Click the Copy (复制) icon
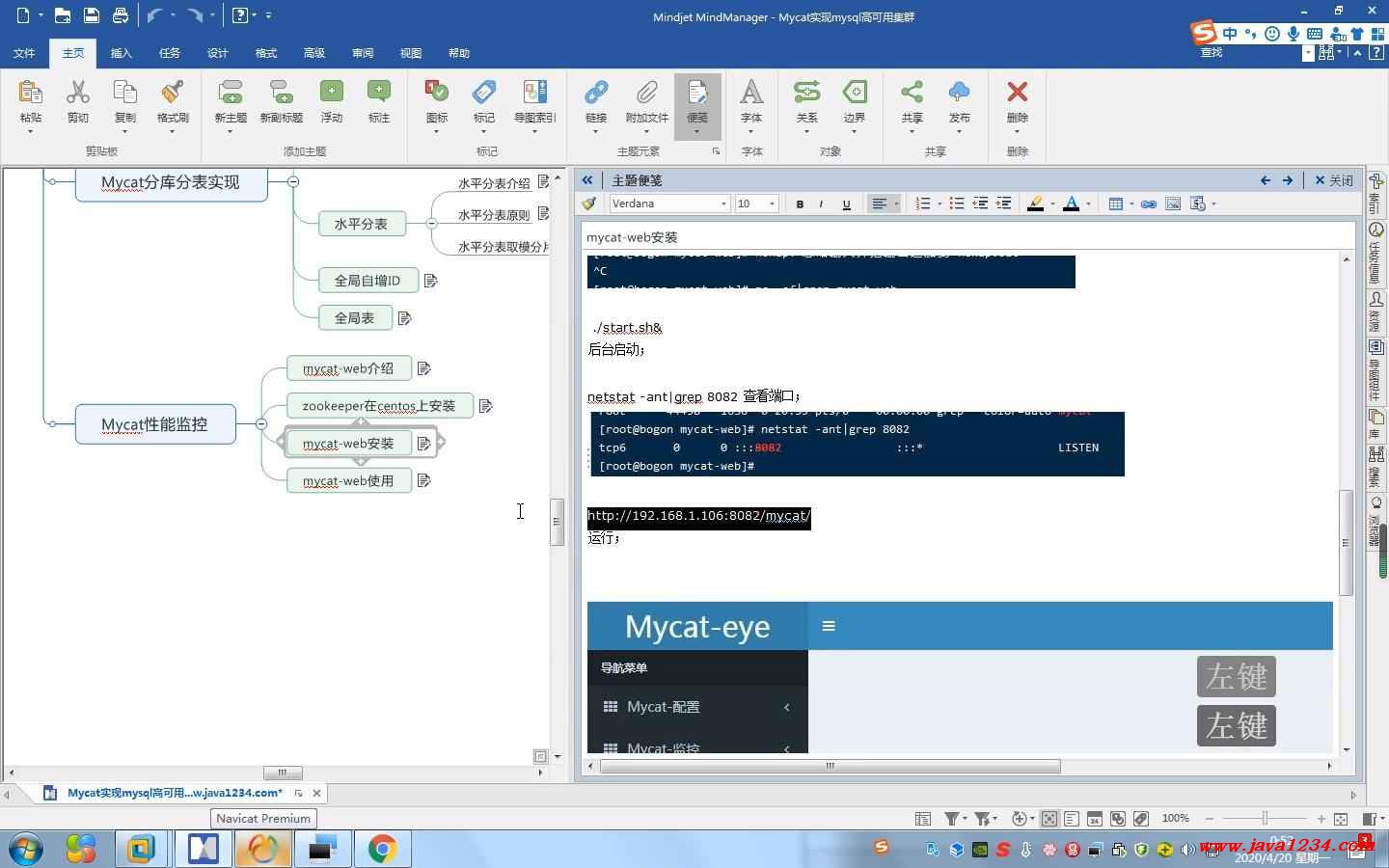 (x=125, y=93)
